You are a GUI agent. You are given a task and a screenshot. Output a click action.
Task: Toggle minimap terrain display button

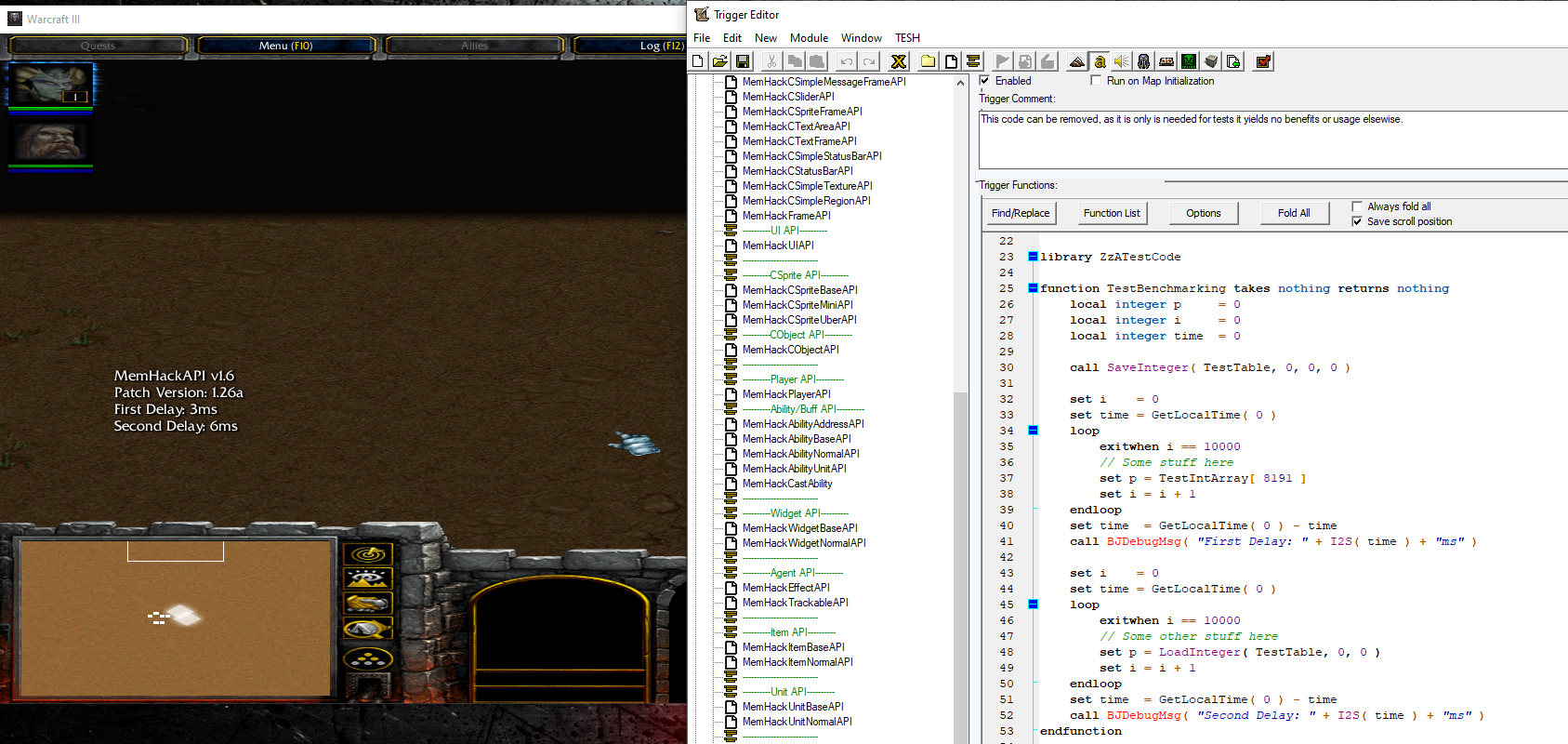368,578
